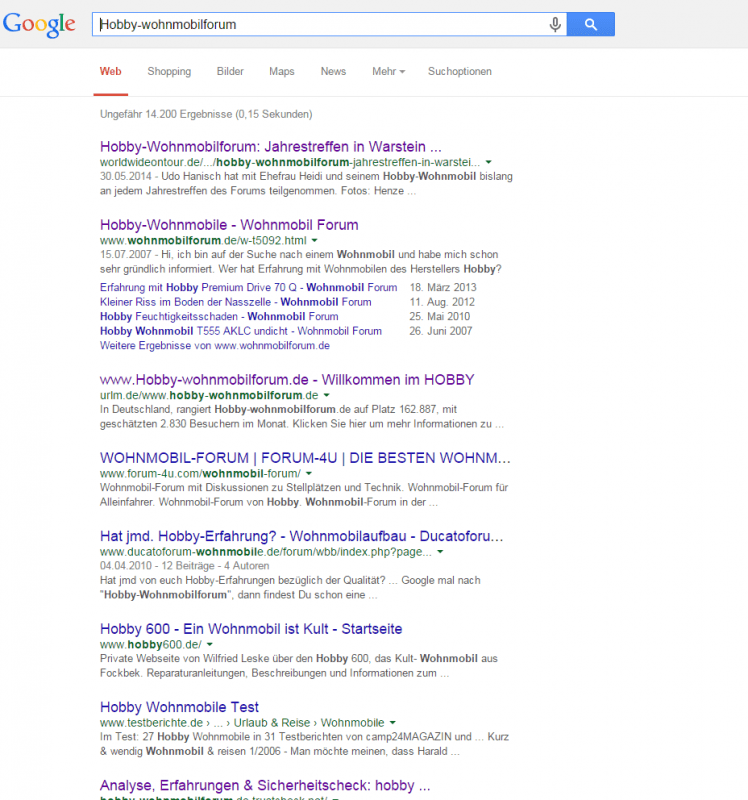Click Weitere Ergebnisse von www.wohnmobilforum.de

click(214, 345)
